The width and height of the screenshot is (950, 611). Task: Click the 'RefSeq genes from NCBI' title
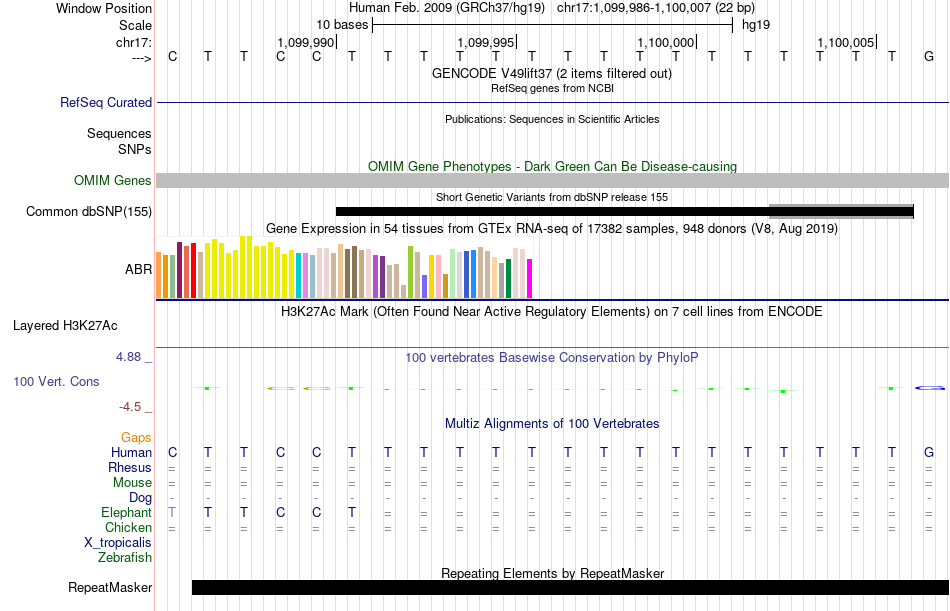point(552,88)
